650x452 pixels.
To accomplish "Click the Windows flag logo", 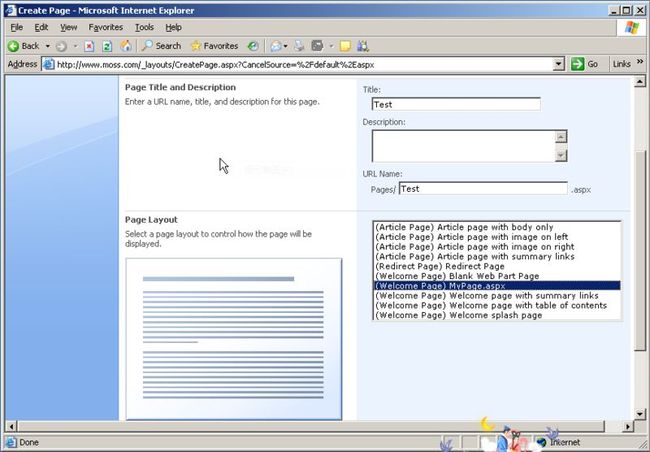I will pyautogui.click(x=631, y=28).
